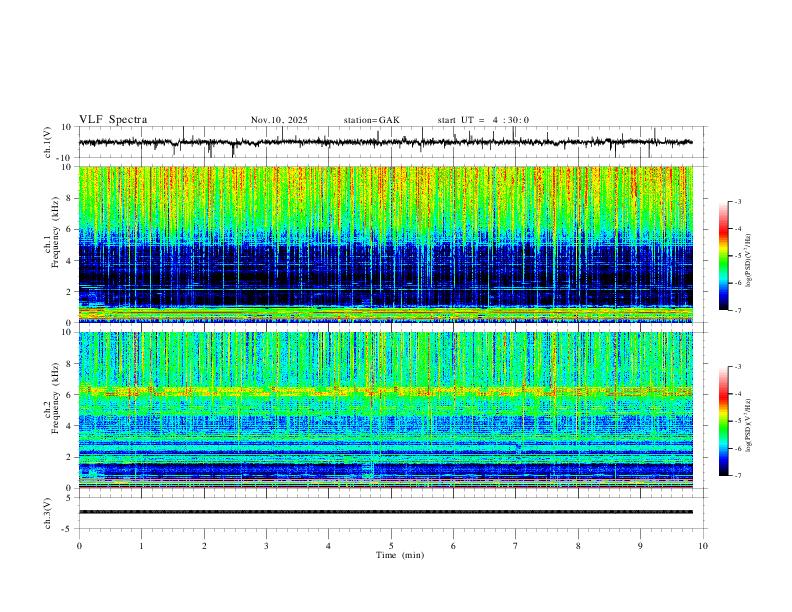This screenshot has width=792, height=612.
Task: Click the "station=GAK" header label
Action: [371, 120]
